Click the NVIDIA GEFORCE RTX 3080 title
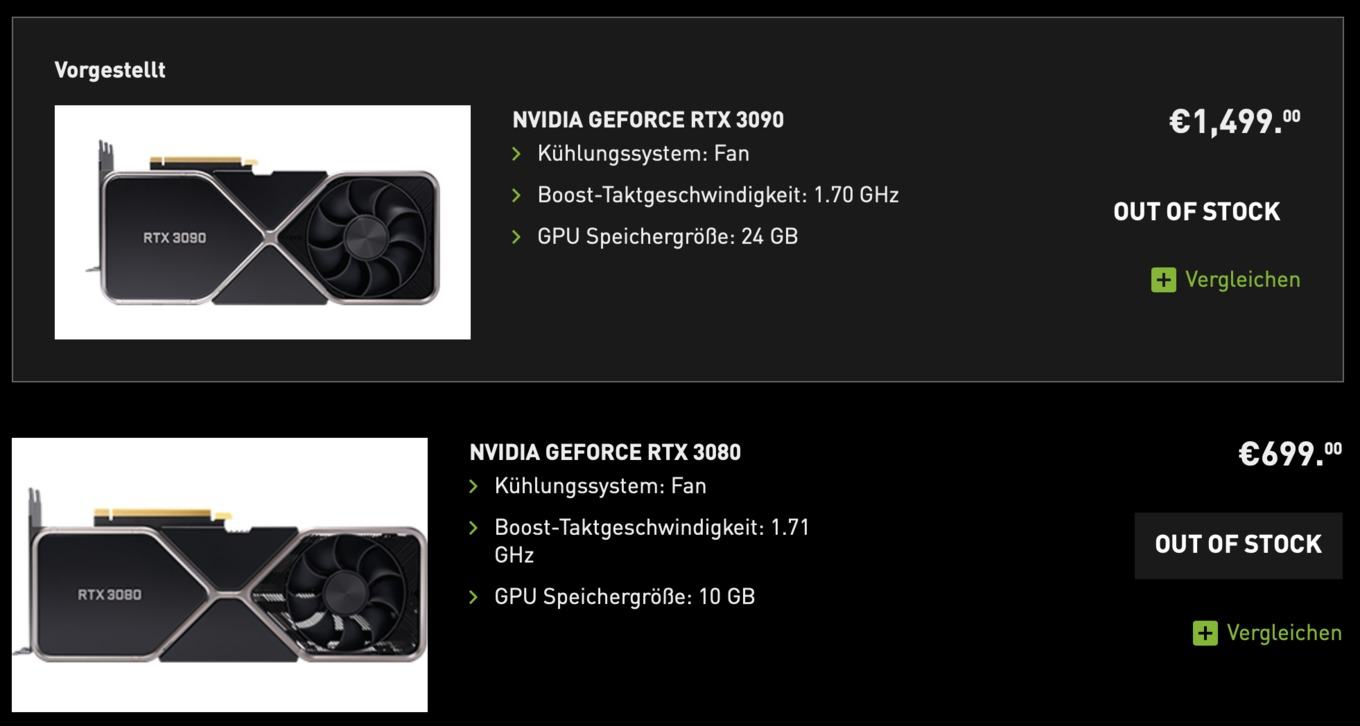This screenshot has width=1360, height=726. coord(605,452)
